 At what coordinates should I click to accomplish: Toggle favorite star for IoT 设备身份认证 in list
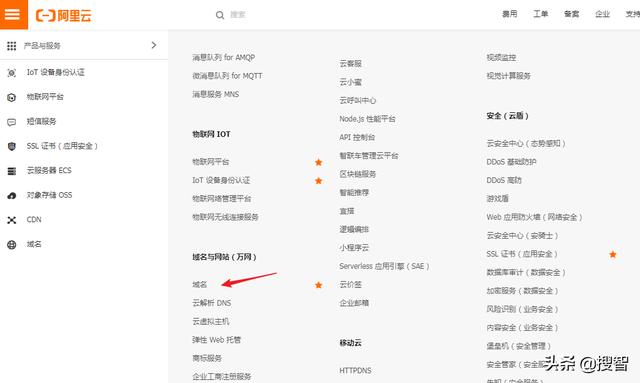[x=318, y=180]
